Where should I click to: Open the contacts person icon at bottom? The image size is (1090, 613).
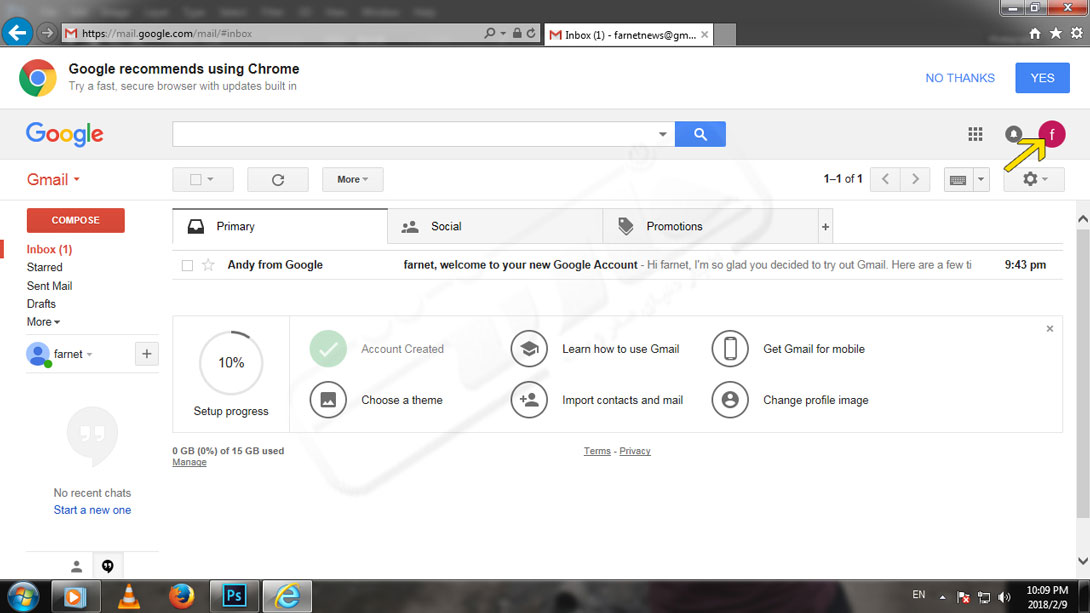(76, 566)
